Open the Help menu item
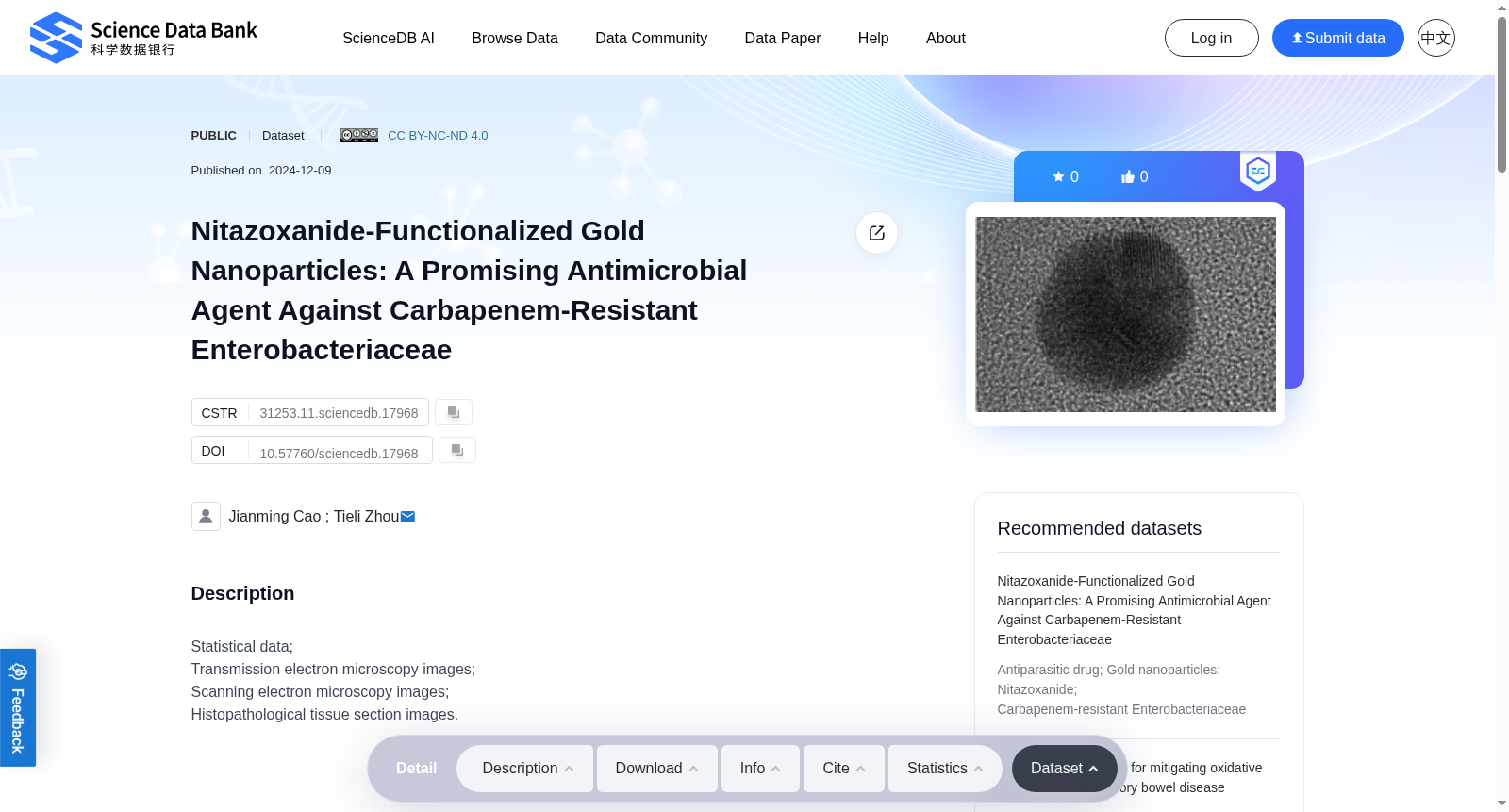This screenshot has height=812, width=1509. pos(873,38)
